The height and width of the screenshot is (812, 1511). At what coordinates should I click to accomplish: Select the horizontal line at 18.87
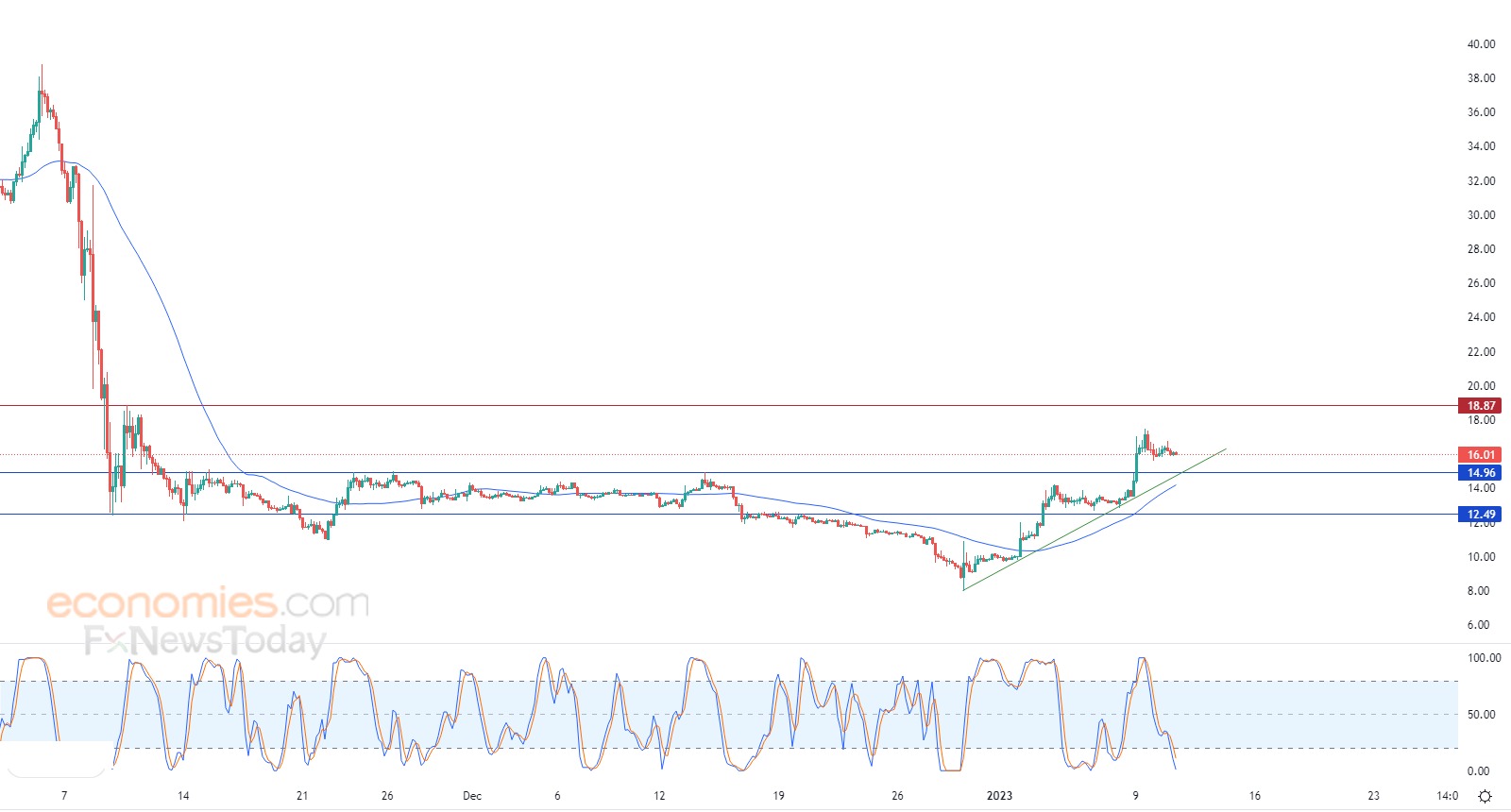point(727,406)
